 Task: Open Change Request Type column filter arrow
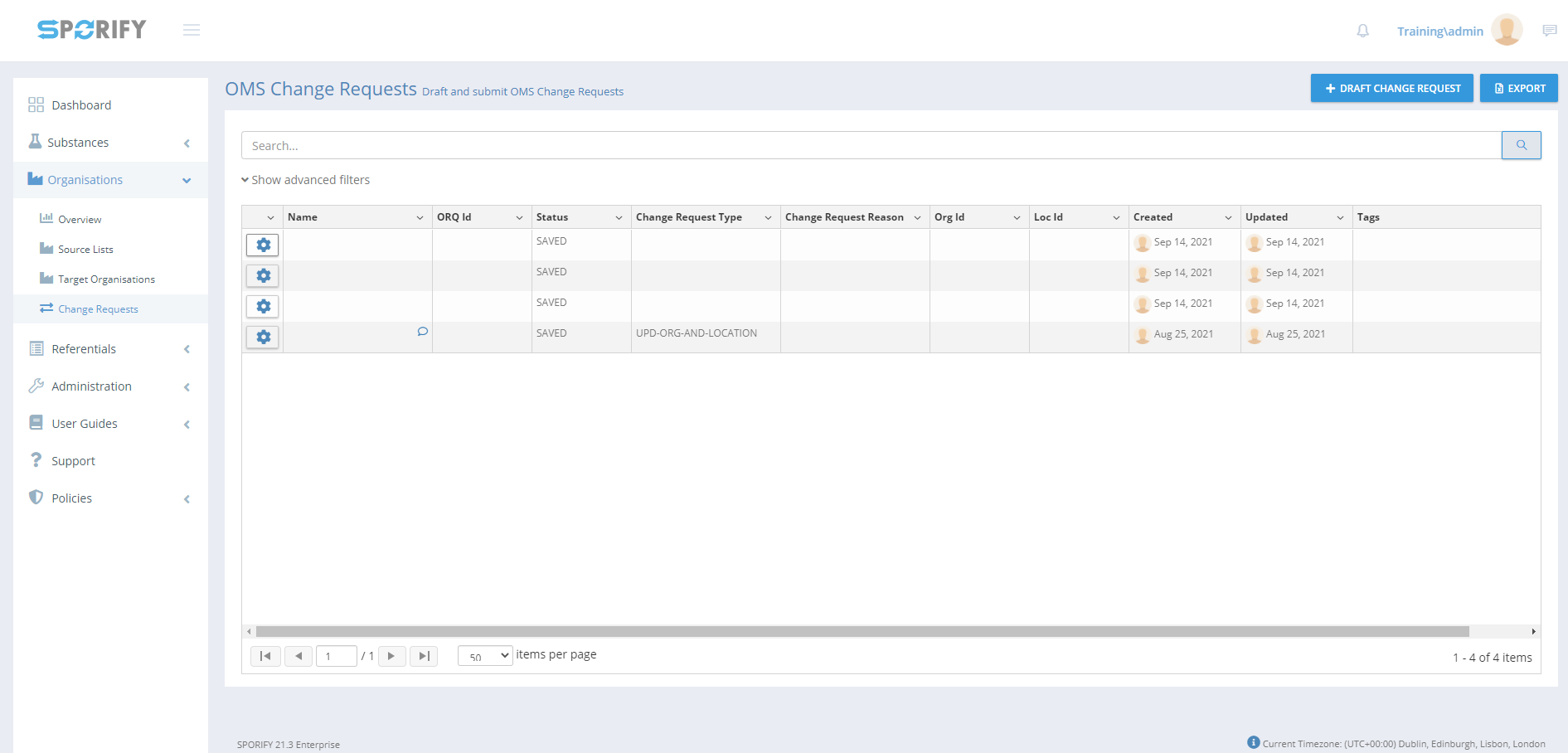(768, 217)
